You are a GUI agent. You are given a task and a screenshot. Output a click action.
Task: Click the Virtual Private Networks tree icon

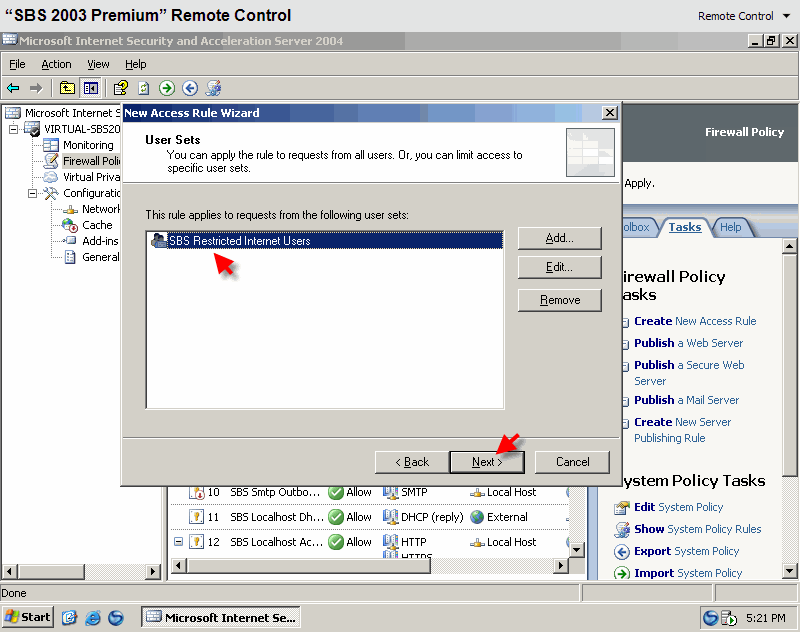click(51, 177)
